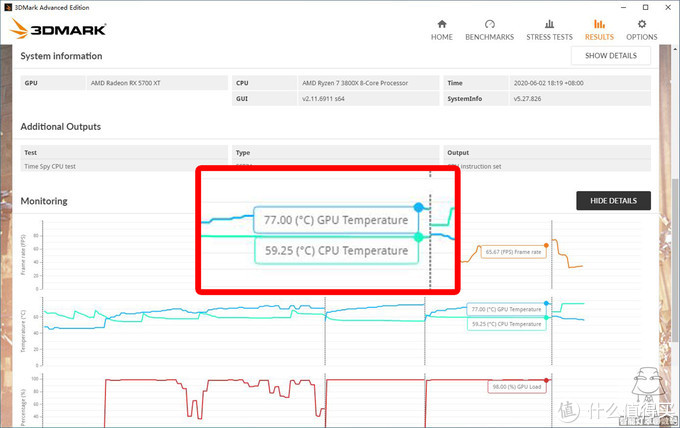Image resolution: width=680 pixels, height=428 pixels.
Task: Click SHOW DETAILS for System information
Action: [x=611, y=56]
